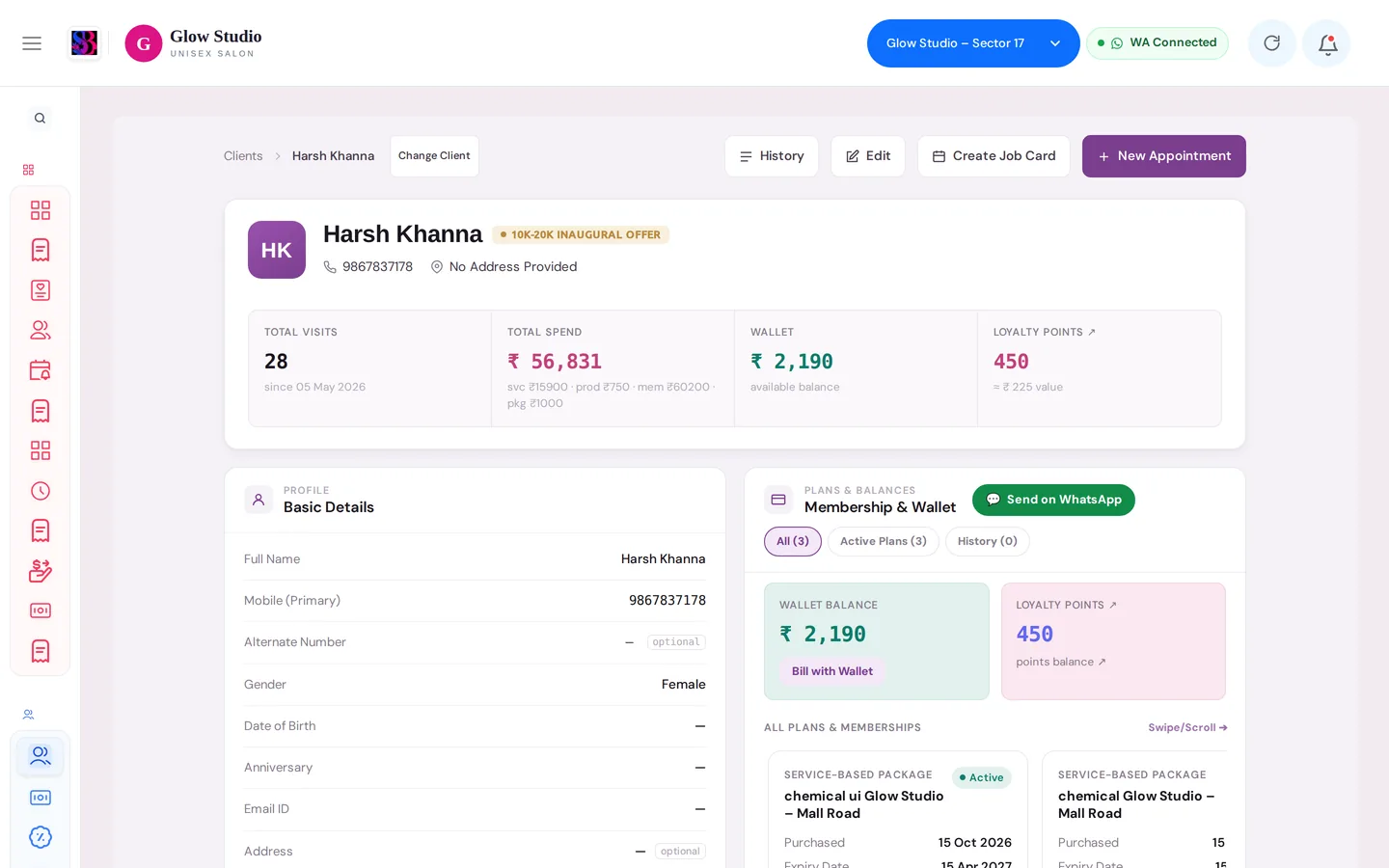The width and height of the screenshot is (1389, 868).
Task: Click the phone icon beside 9867837178
Action: pos(330,267)
